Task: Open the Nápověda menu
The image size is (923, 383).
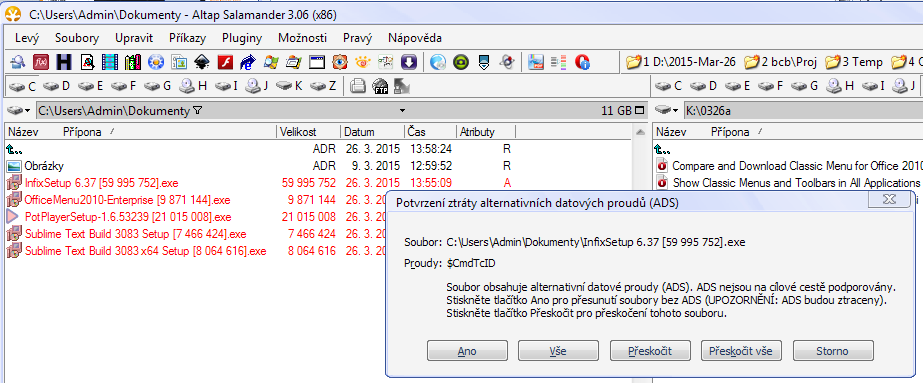Action: [x=415, y=38]
